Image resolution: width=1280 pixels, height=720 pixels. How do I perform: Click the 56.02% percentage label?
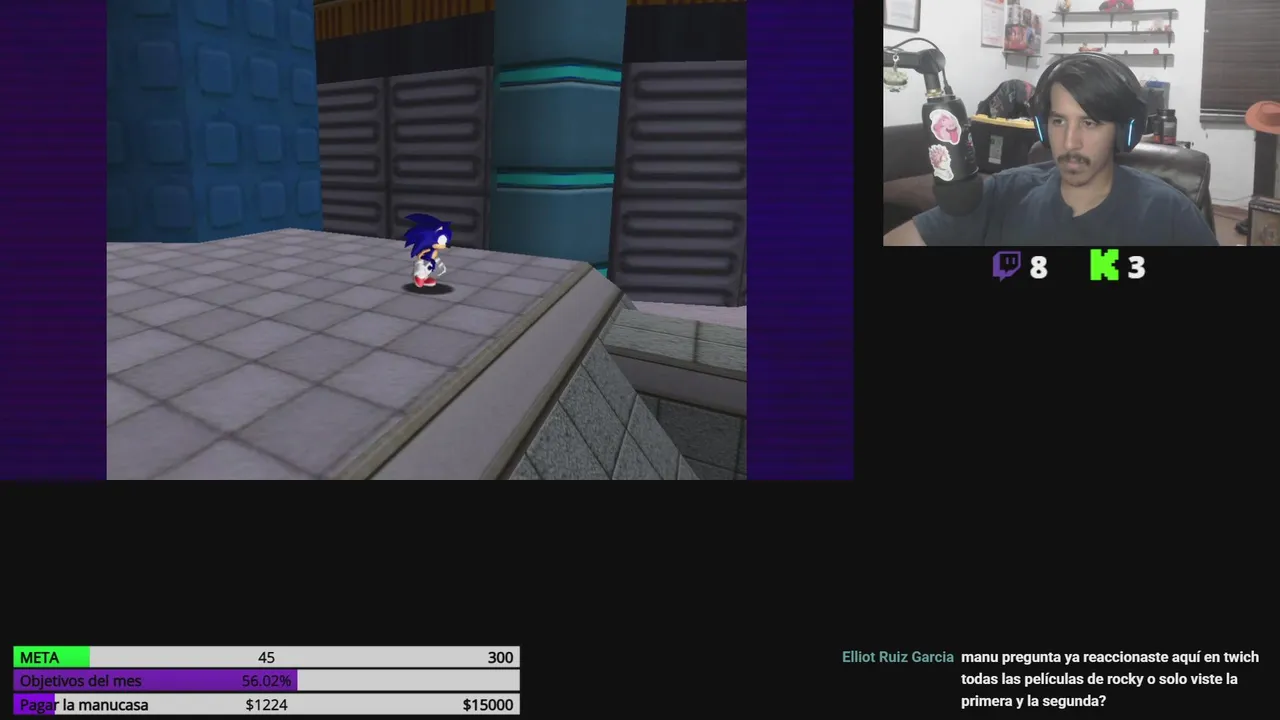pyautogui.click(x=267, y=681)
